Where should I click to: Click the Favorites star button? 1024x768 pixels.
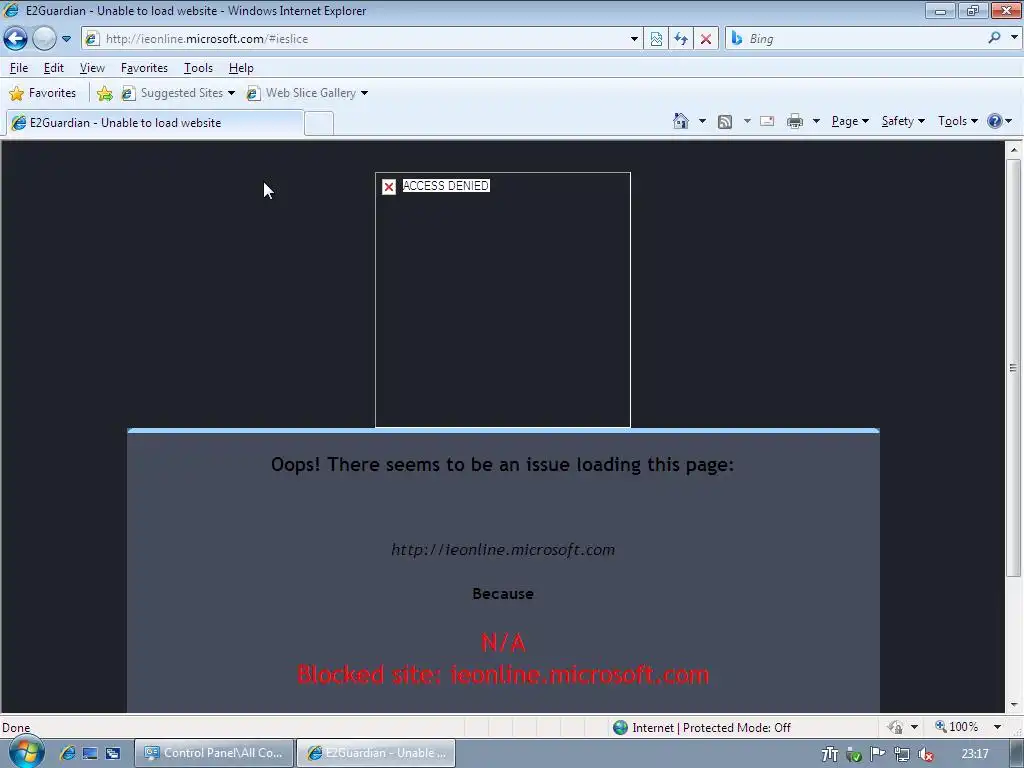tap(43, 93)
